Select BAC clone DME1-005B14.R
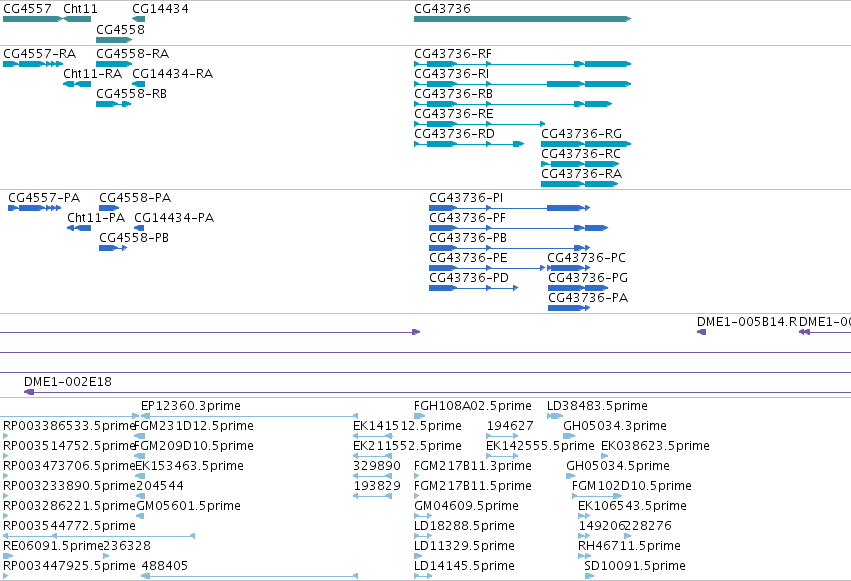Screen dimensions: 851x581 (x=701, y=332)
